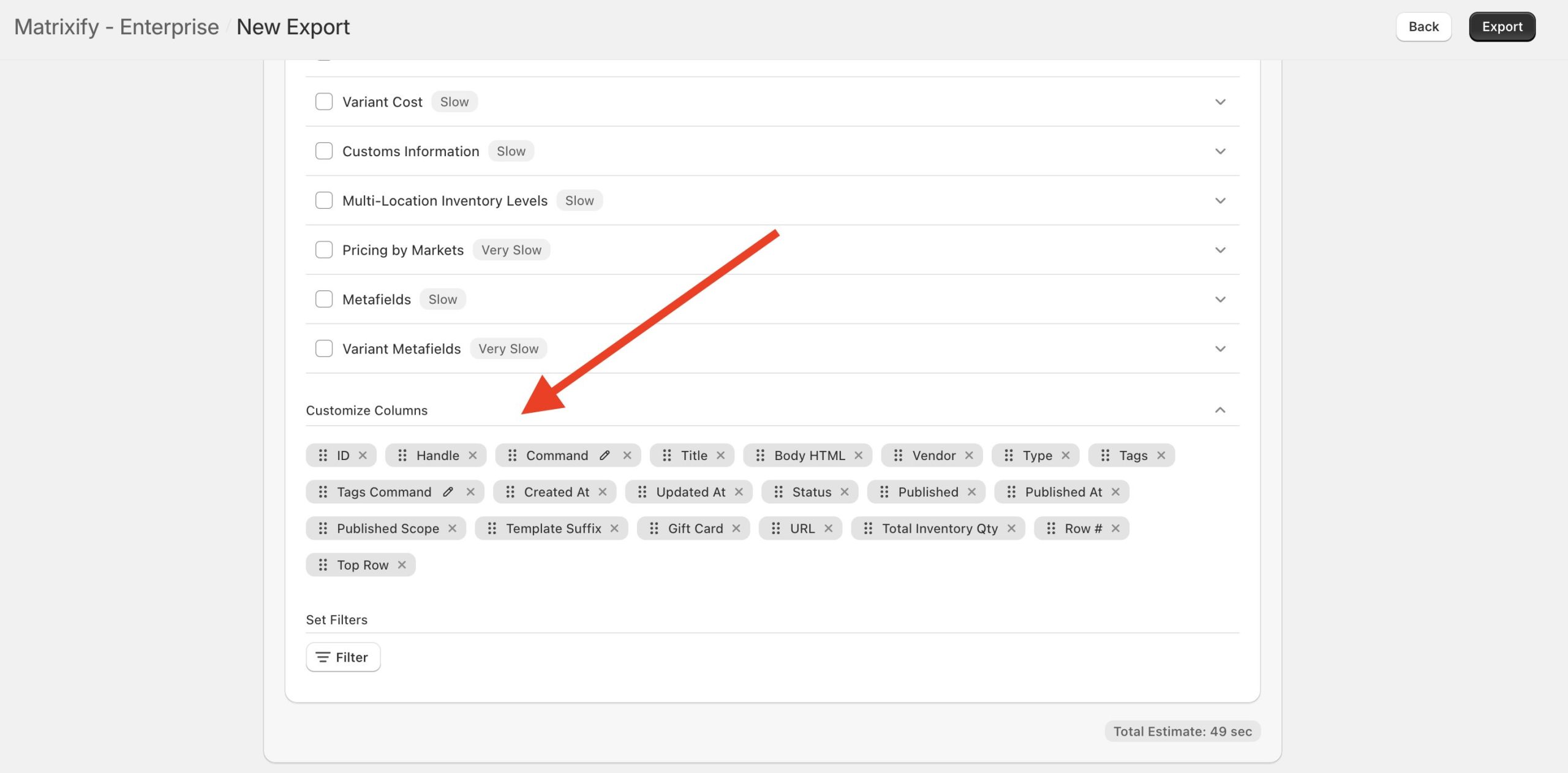
Task: Go to Matrixify - Enterprise breadcrumb
Action: (116, 27)
